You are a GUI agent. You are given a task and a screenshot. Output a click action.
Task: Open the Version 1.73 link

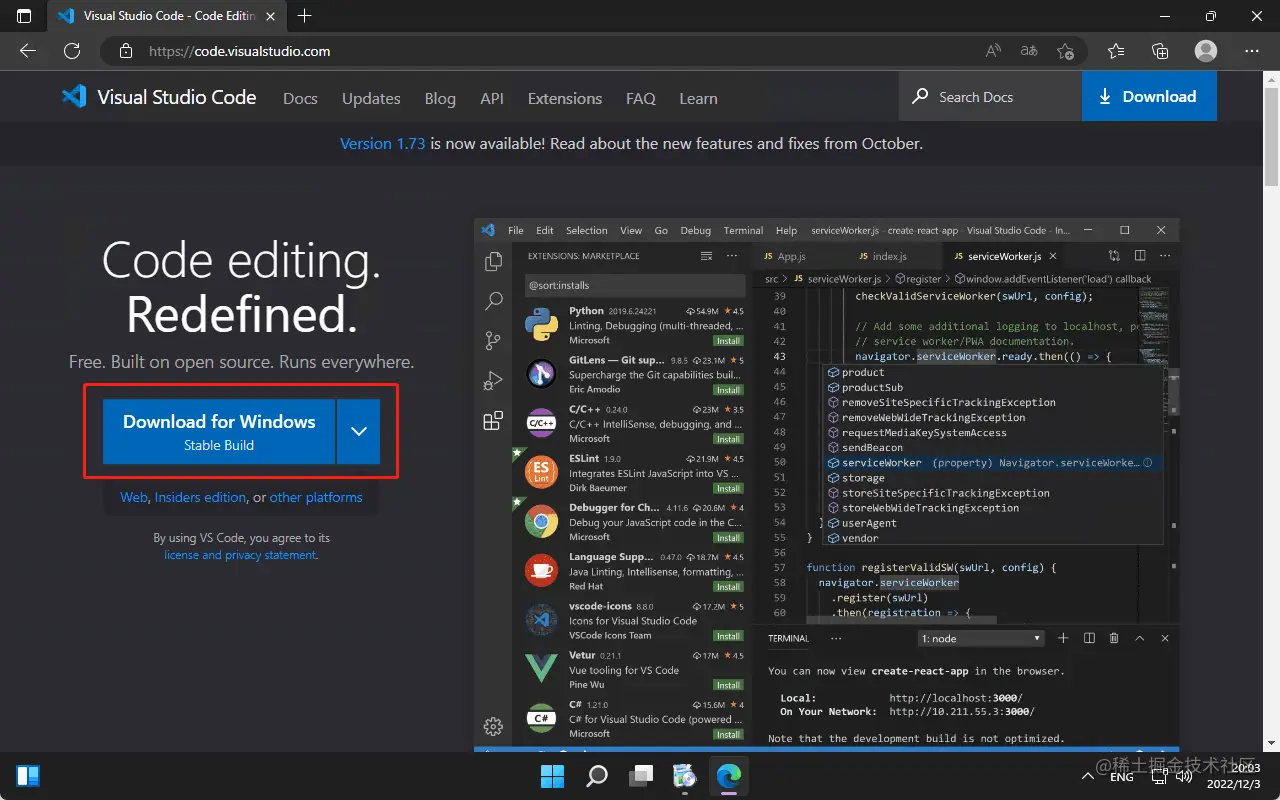click(x=382, y=143)
